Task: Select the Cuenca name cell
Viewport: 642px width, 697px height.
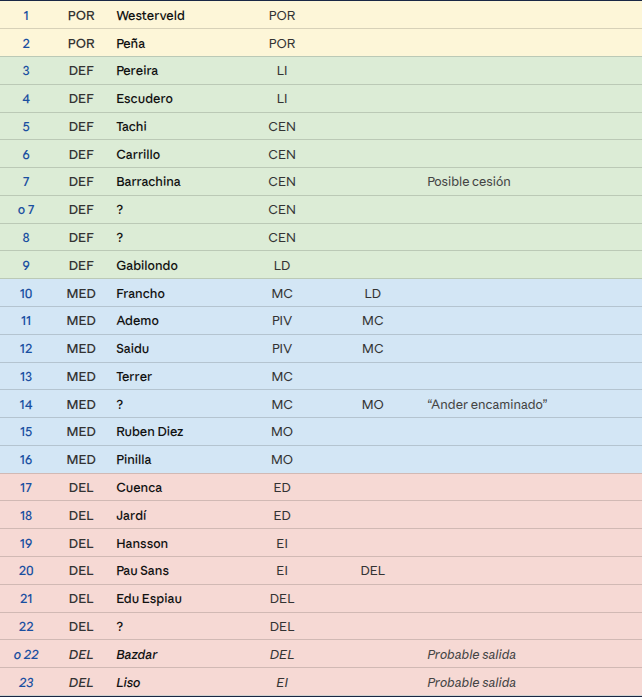Action: click(x=139, y=488)
